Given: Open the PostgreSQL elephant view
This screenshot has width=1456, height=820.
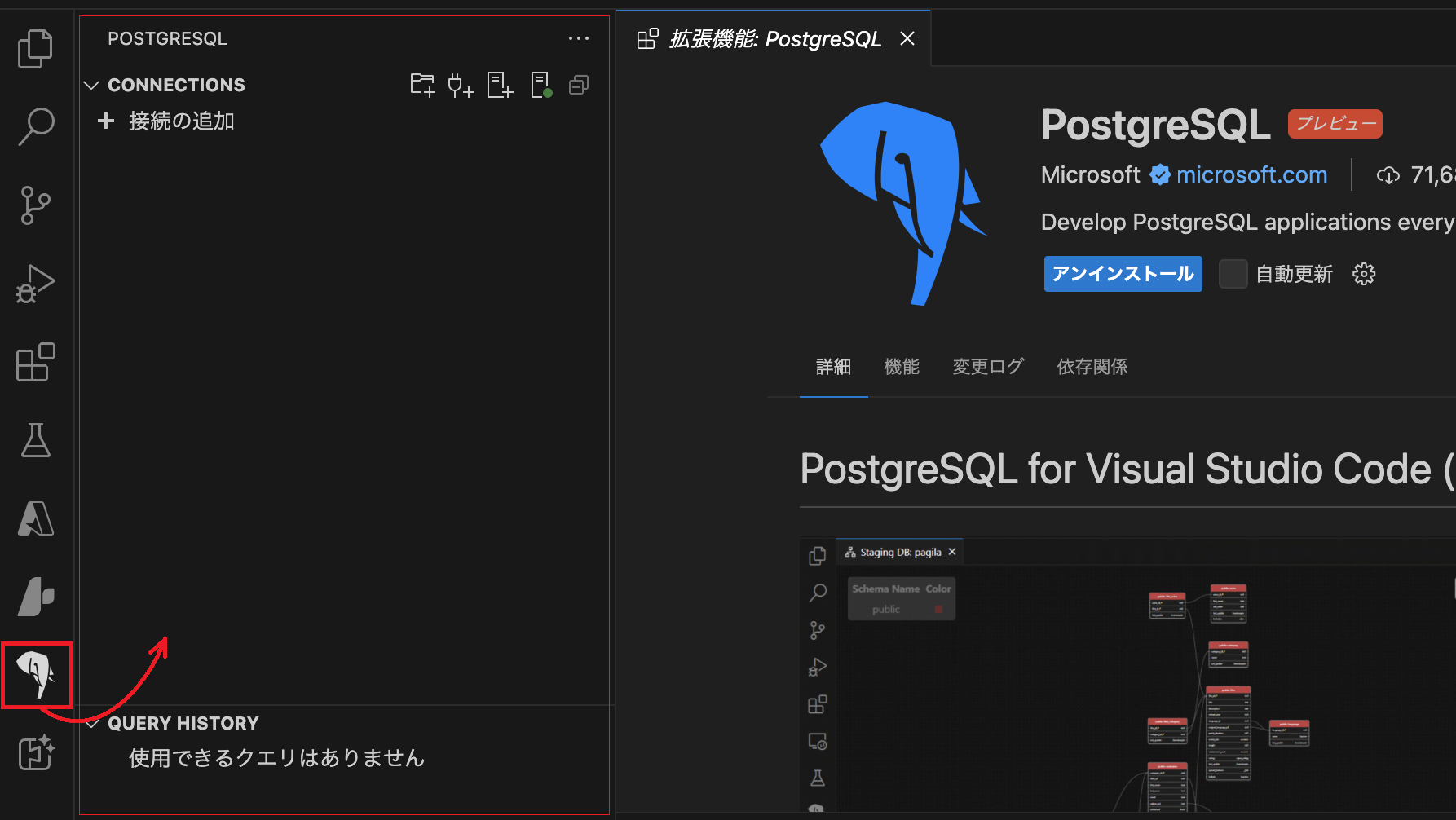Looking at the screenshot, I should pos(37,675).
